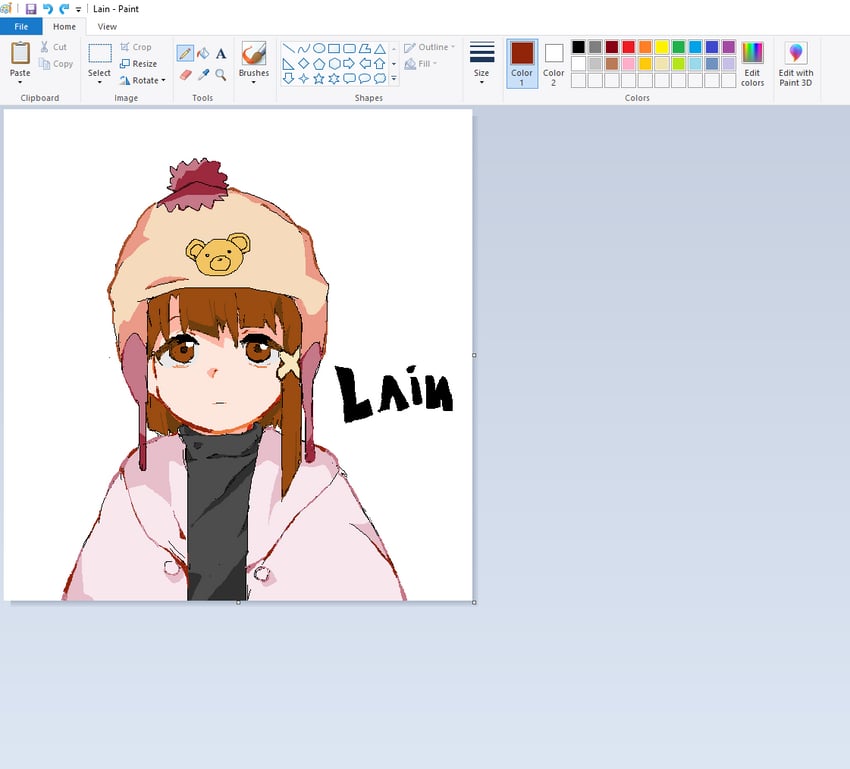Viewport: 850px width, 769px height.
Task: Select the Magnifier tool
Action: click(221, 74)
